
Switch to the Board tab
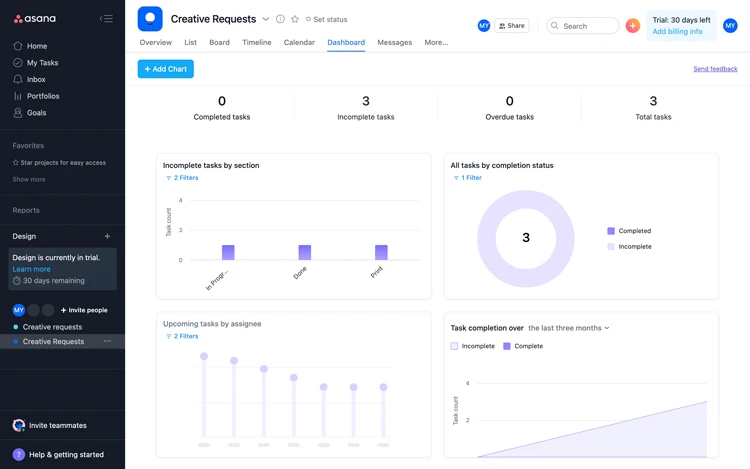[x=219, y=43]
